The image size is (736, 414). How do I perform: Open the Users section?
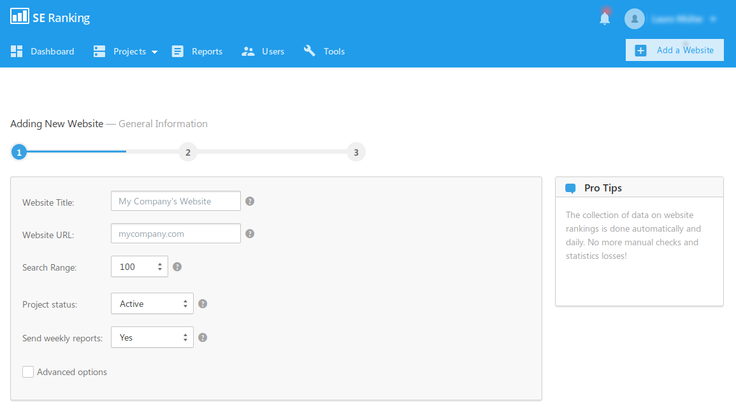pos(263,51)
